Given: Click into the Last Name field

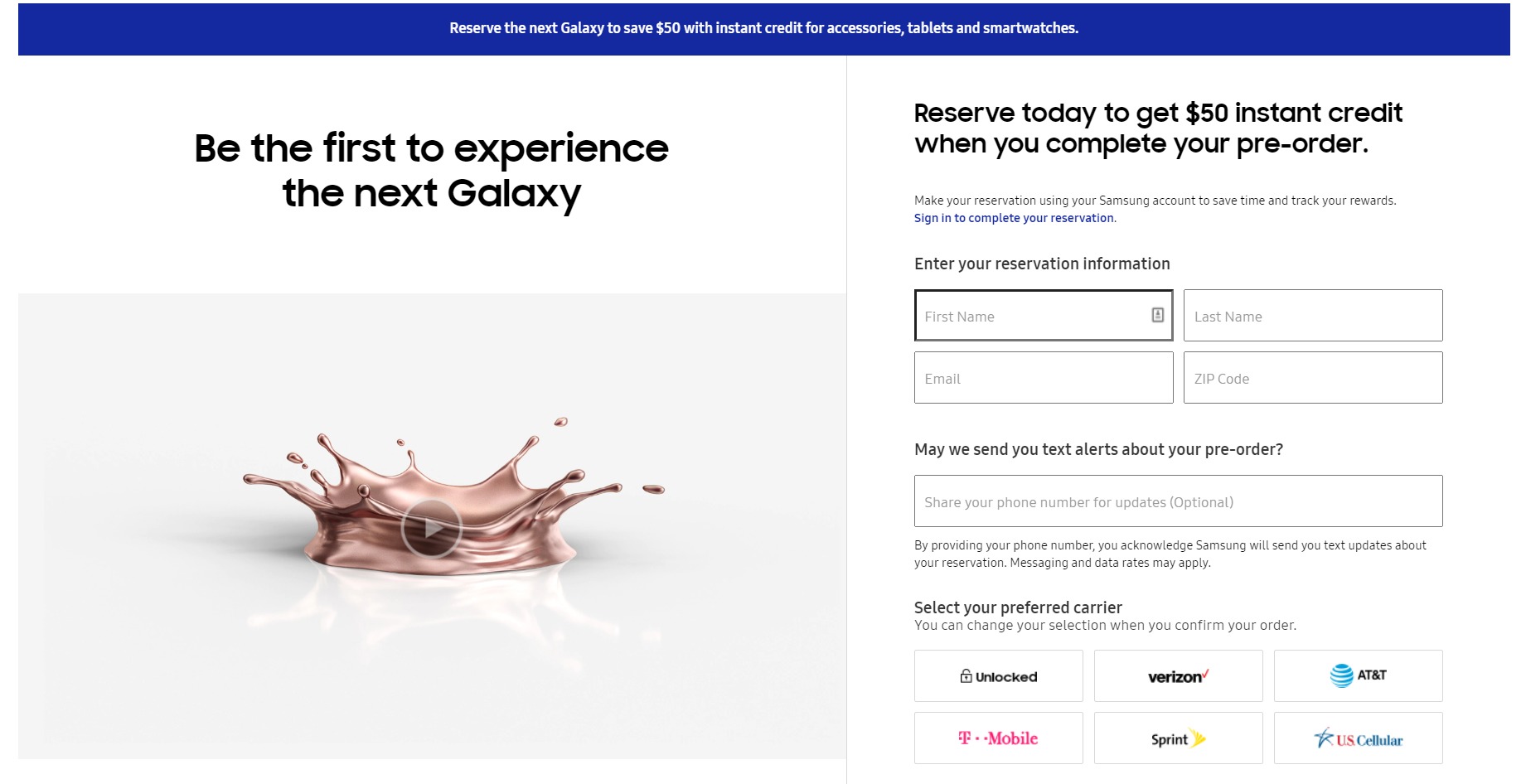Looking at the screenshot, I should (1312, 316).
